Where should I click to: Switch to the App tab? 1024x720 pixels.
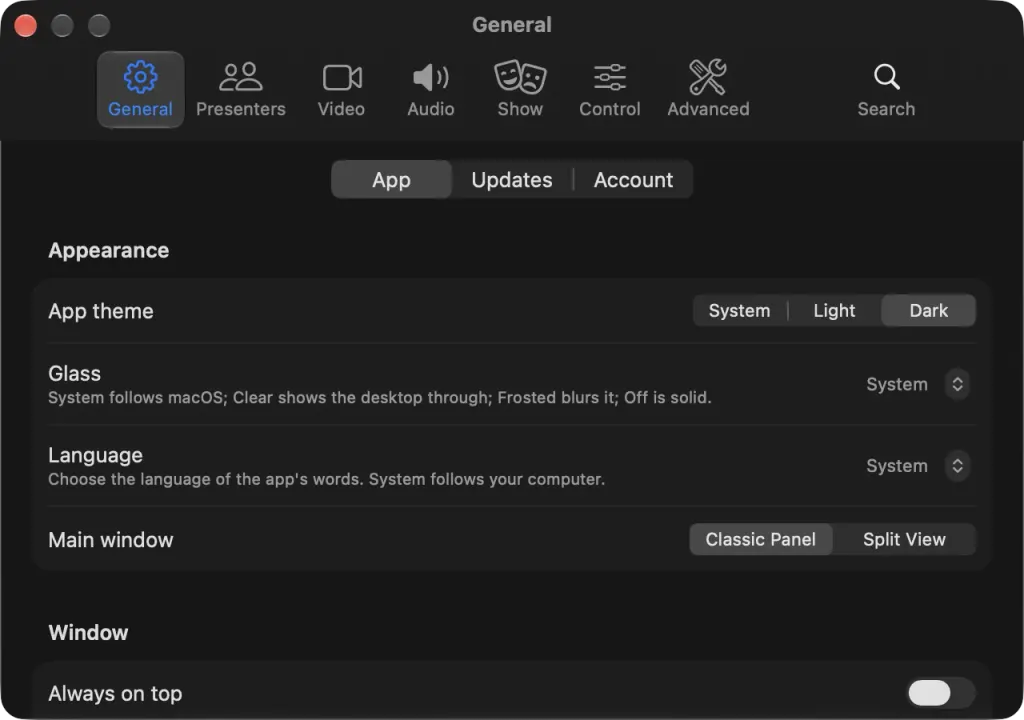pyautogui.click(x=391, y=180)
